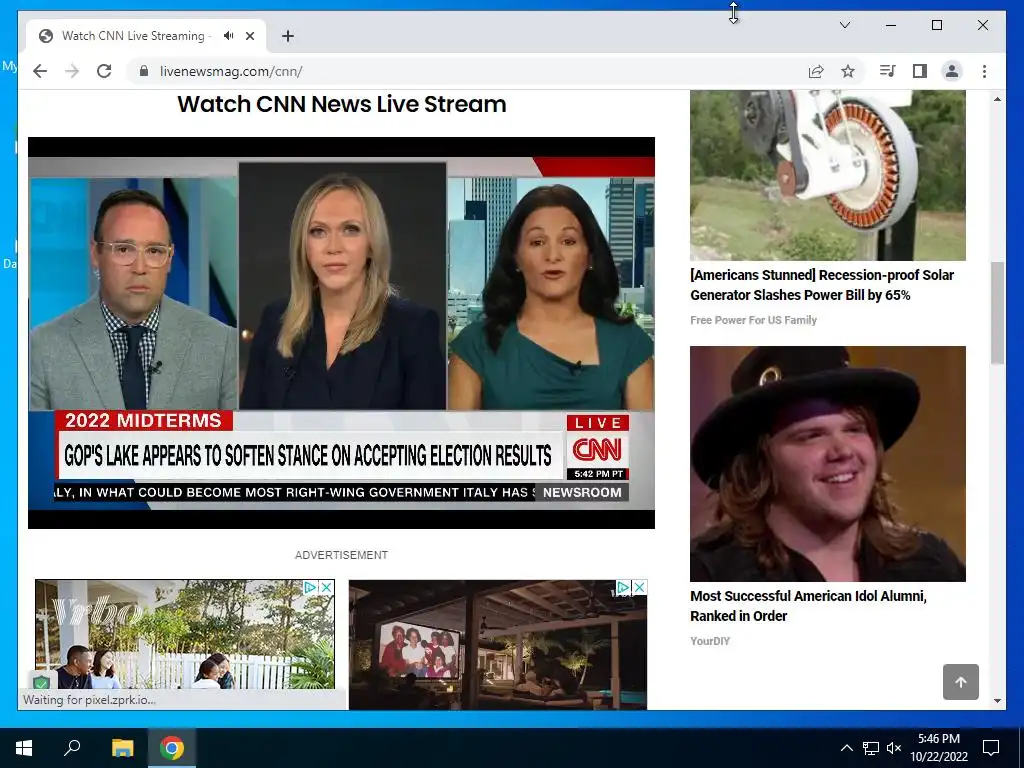
Task: Open the Chrome profile avatar
Action: pos(952,71)
